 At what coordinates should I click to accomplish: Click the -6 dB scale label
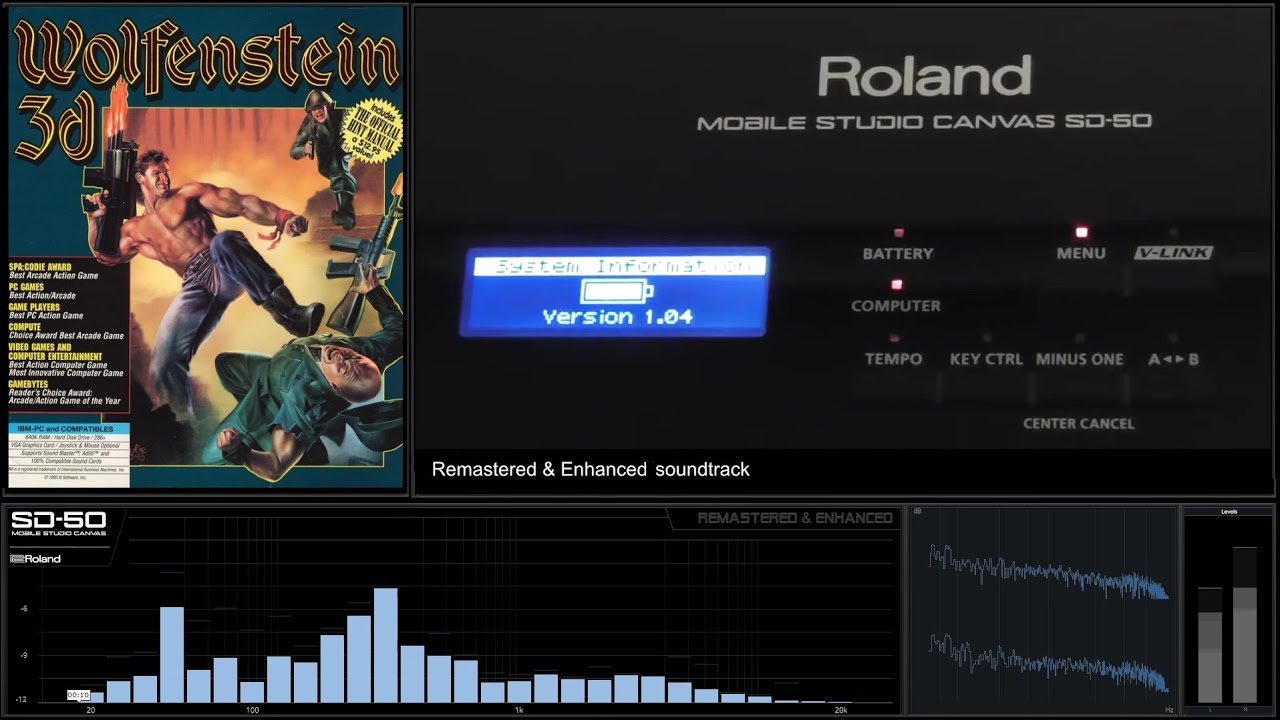23,609
